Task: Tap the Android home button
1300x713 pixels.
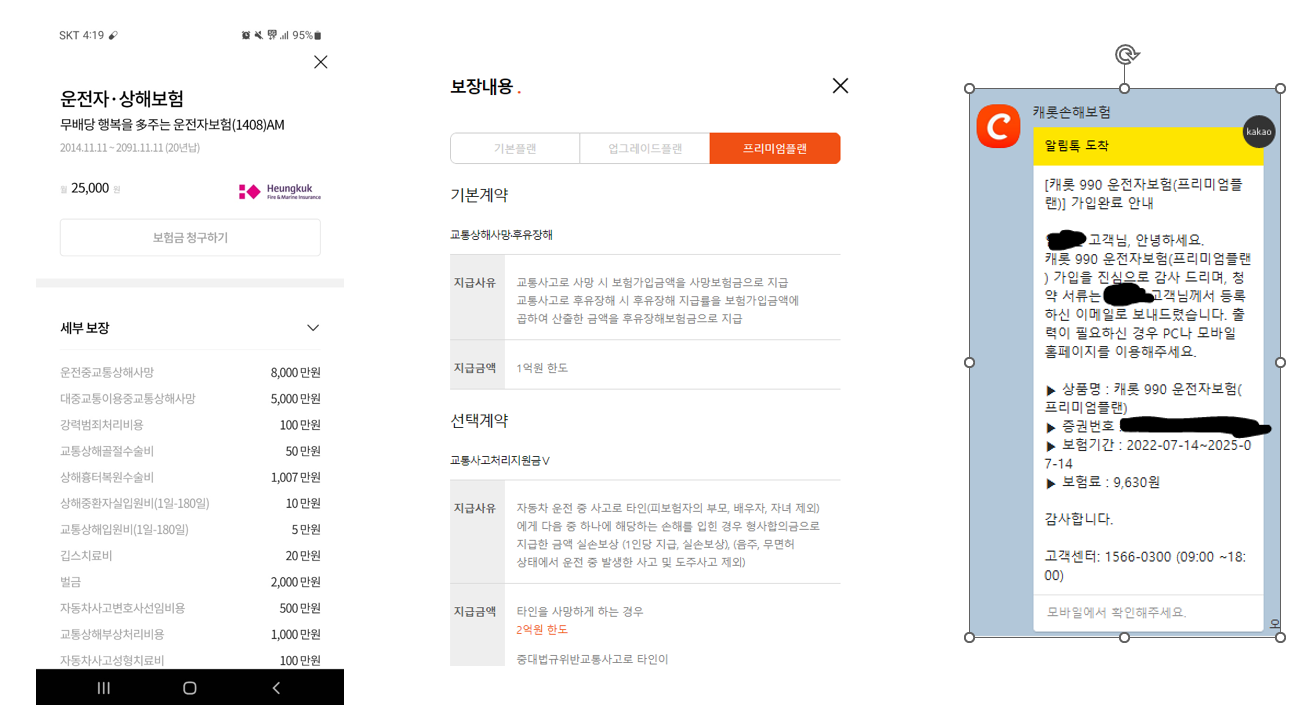Action: coord(190,688)
